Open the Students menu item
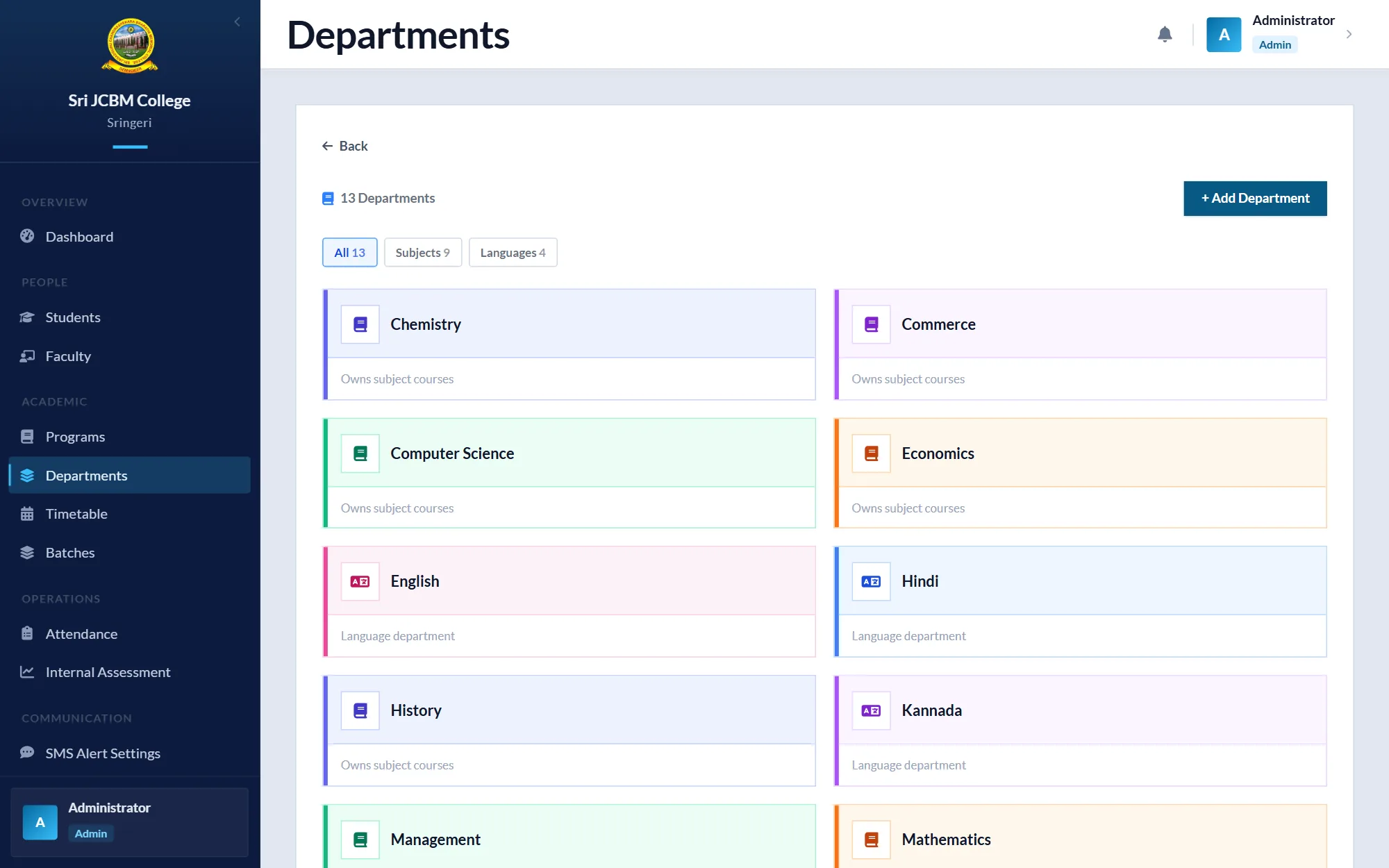Viewport: 1389px width, 868px height. (129, 317)
